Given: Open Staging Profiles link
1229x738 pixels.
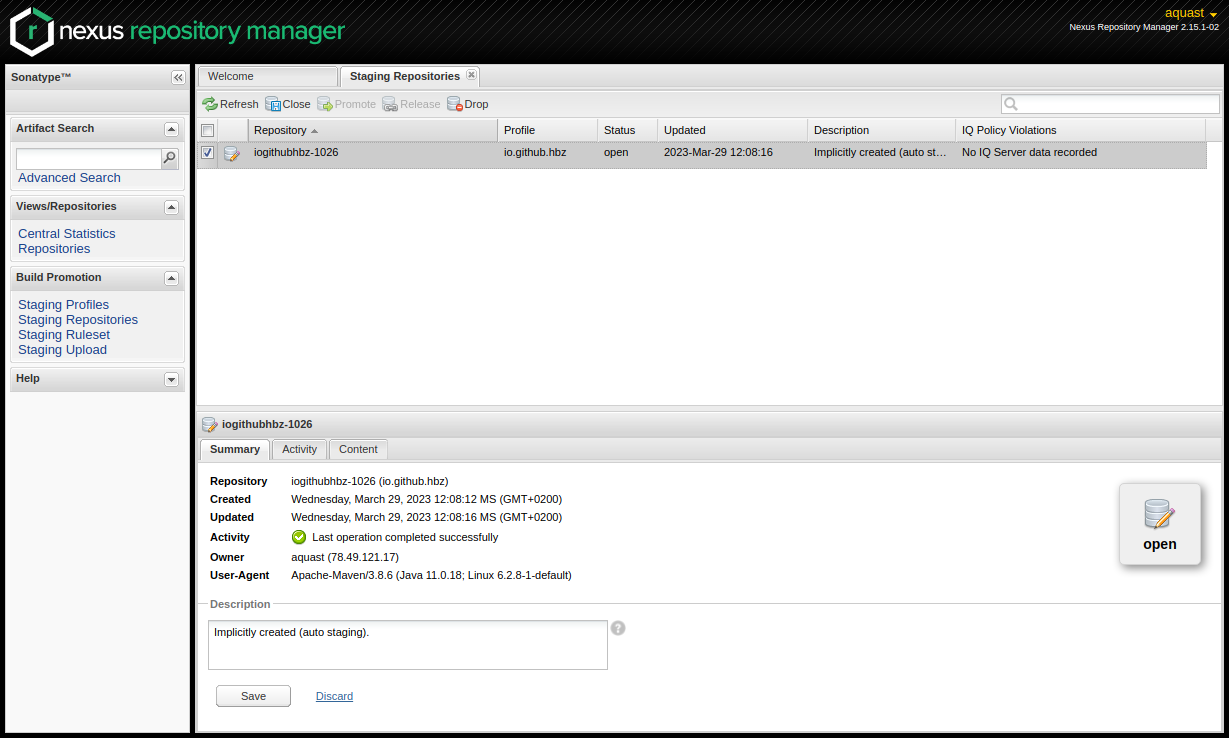Looking at the screenshot, I should [63, 305].
